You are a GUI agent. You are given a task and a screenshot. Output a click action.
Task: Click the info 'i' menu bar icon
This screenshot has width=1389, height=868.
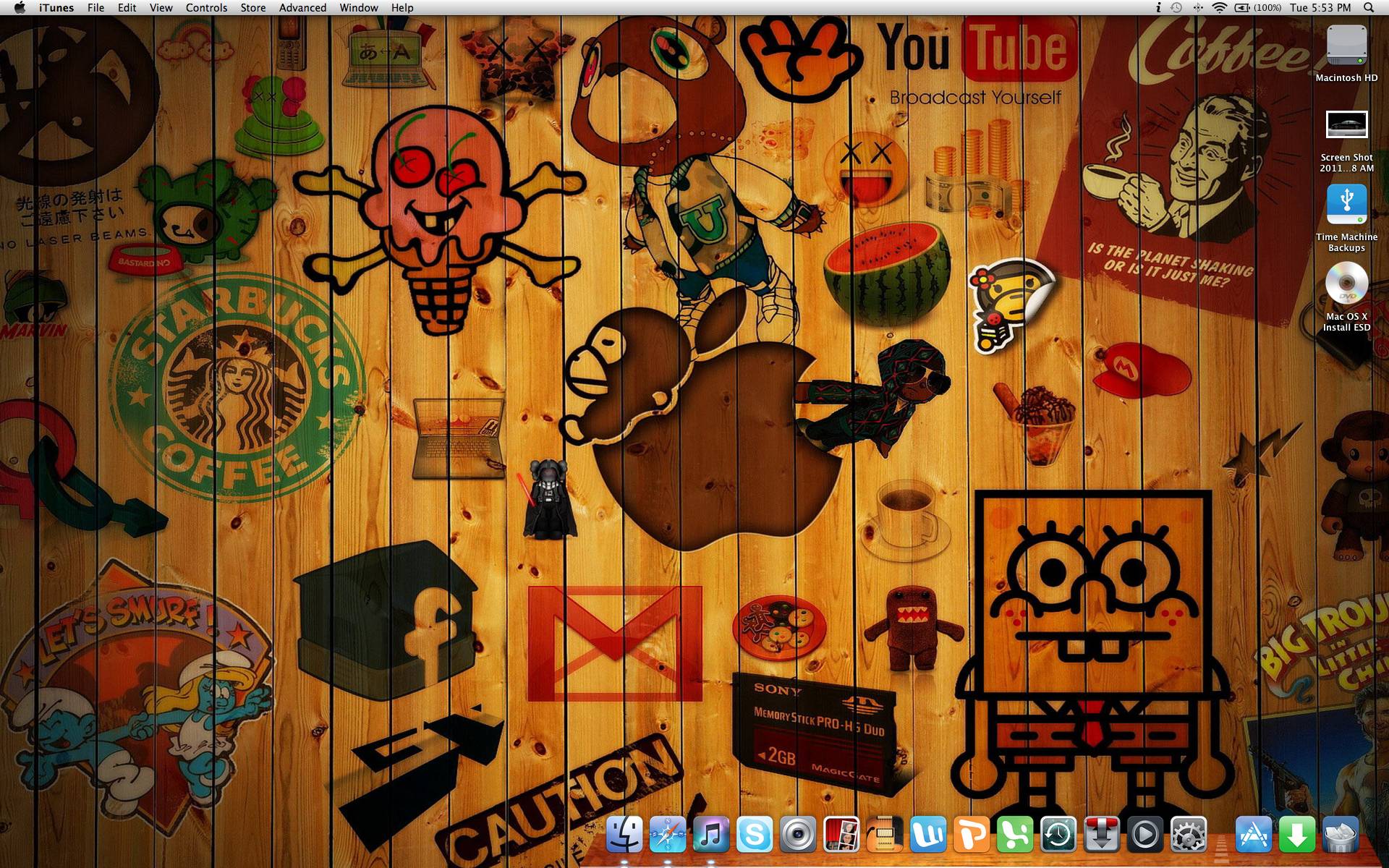click(1157, 8)
